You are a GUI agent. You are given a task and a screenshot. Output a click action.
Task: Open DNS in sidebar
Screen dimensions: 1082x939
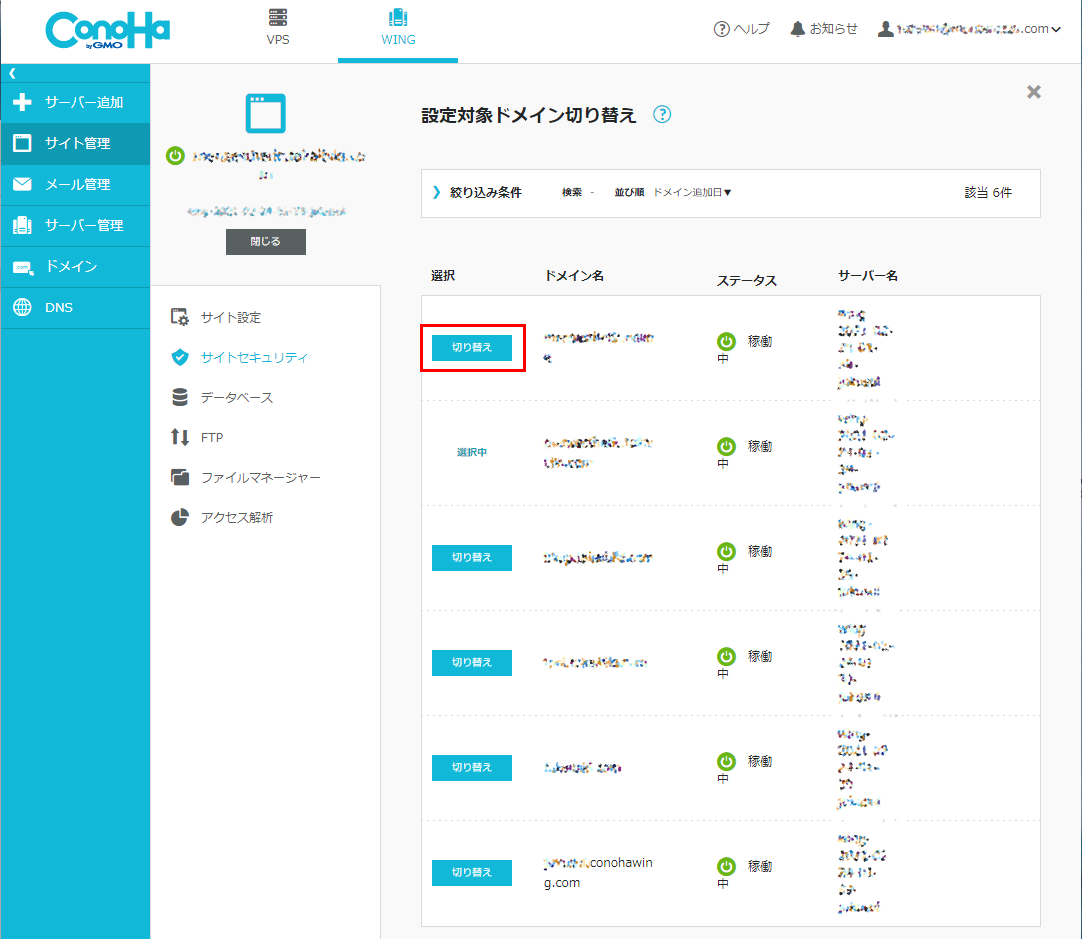[75, 308]
